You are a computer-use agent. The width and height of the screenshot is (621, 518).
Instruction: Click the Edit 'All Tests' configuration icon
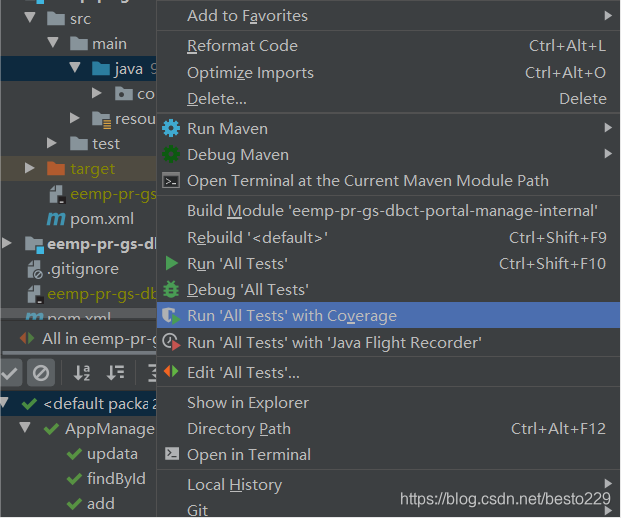point(171,371)
